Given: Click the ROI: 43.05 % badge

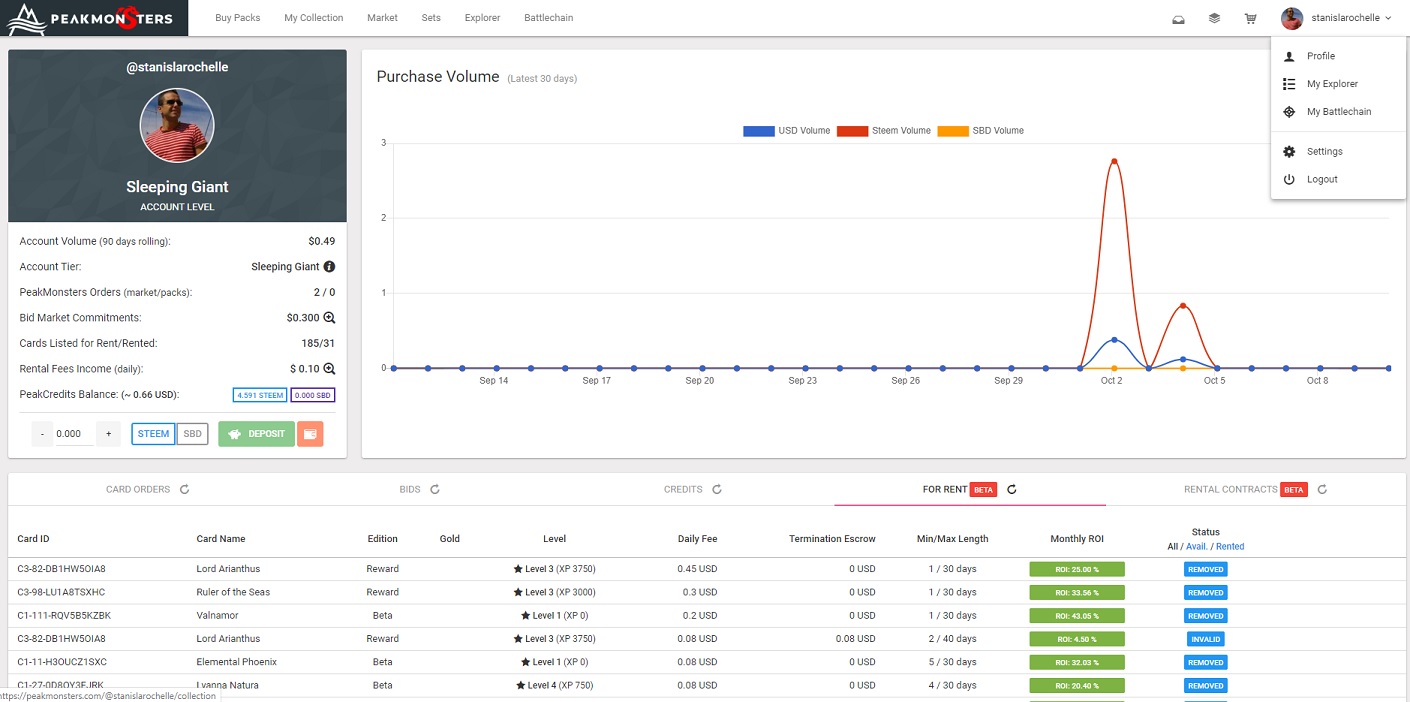Looking at the screenshot, I should click(1077, 616).
